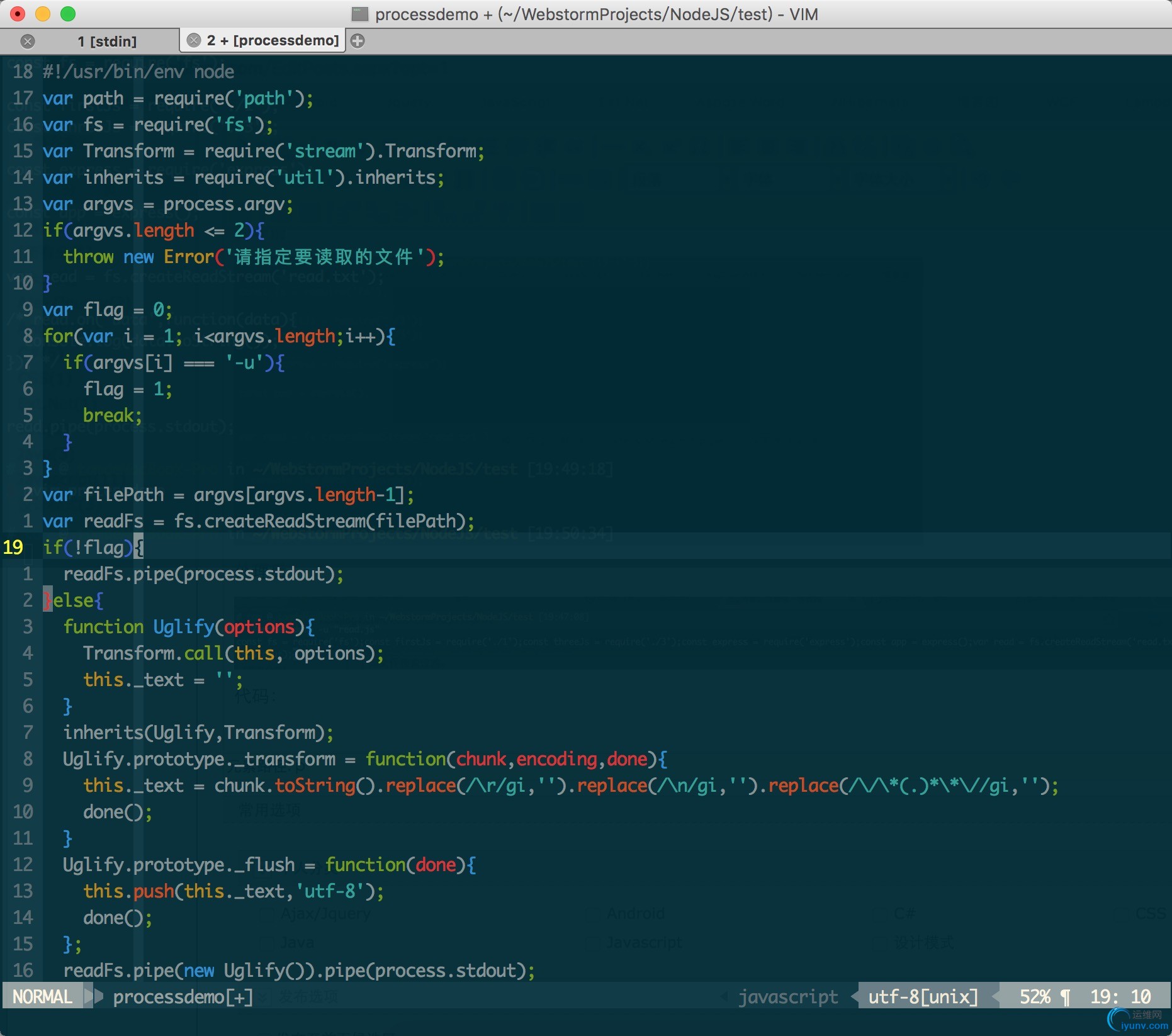Click the "if(argvs[i] === '-u'){" line
The image size is (1172, 1036).
174,363
